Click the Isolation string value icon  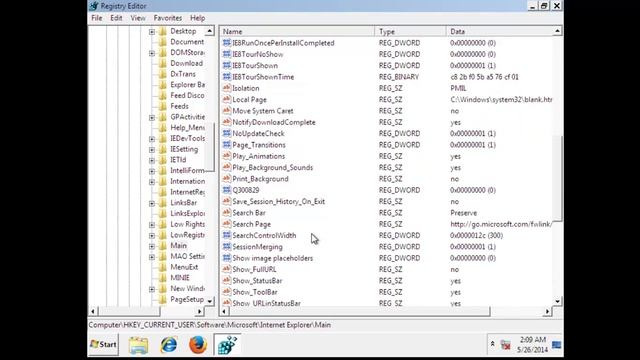[x=227, y=88]
